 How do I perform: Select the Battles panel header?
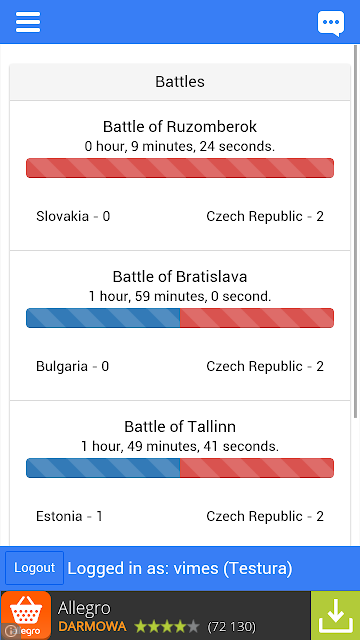coord(180,82)
